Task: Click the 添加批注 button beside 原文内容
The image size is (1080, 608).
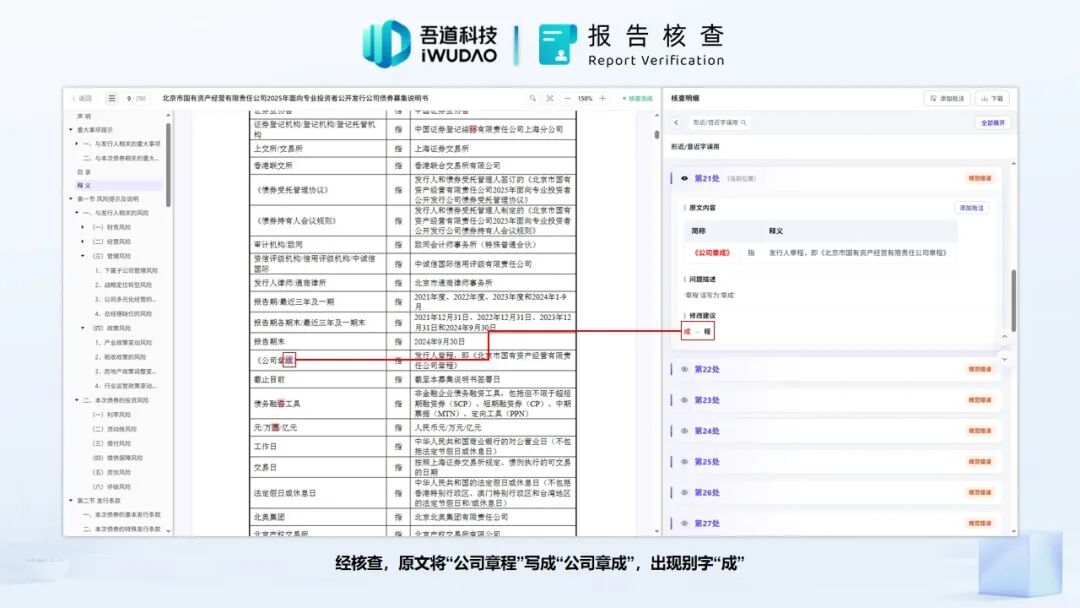Action: click(x=972, y=207)
